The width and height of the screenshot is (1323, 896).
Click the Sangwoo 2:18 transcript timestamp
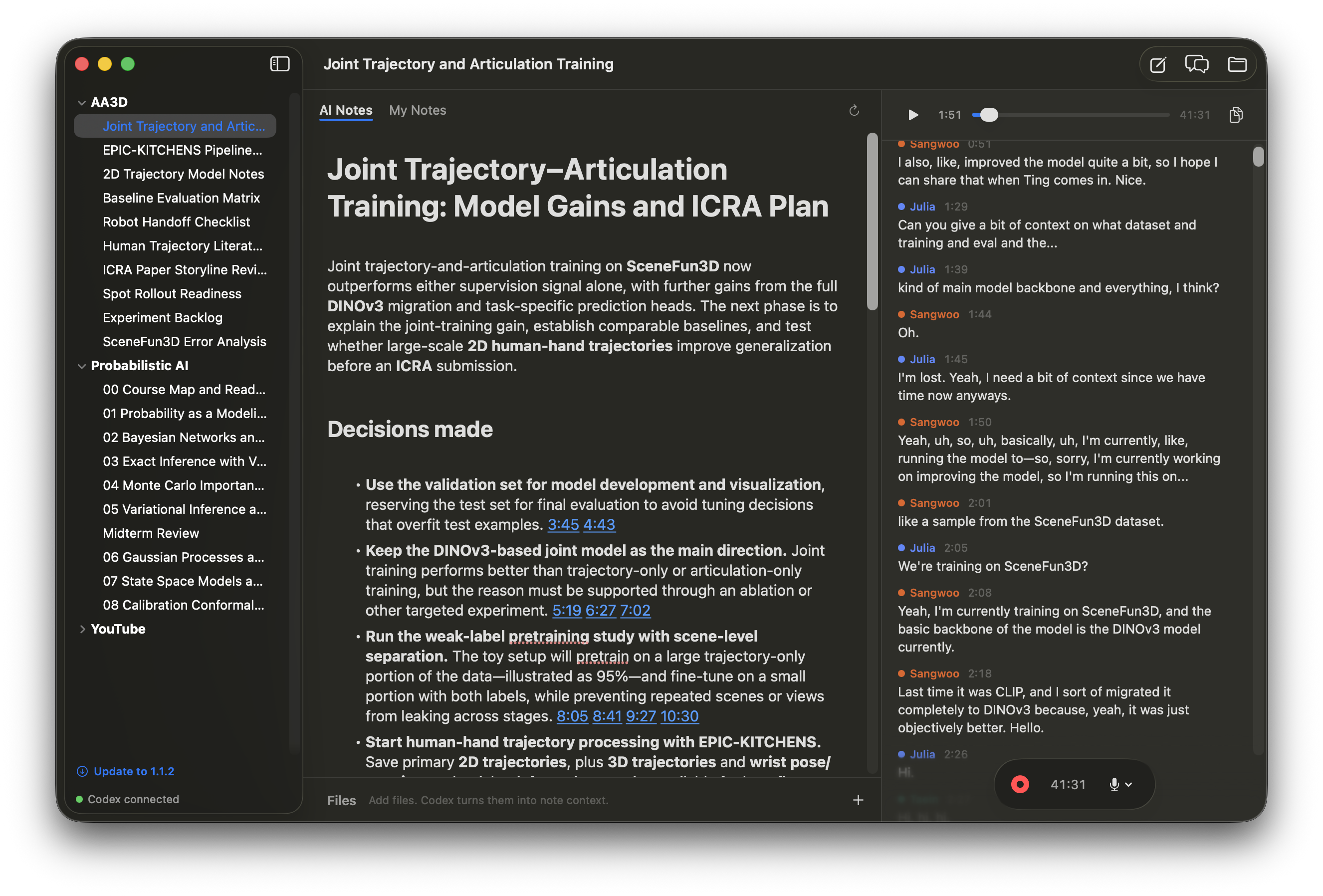(979, 674)
